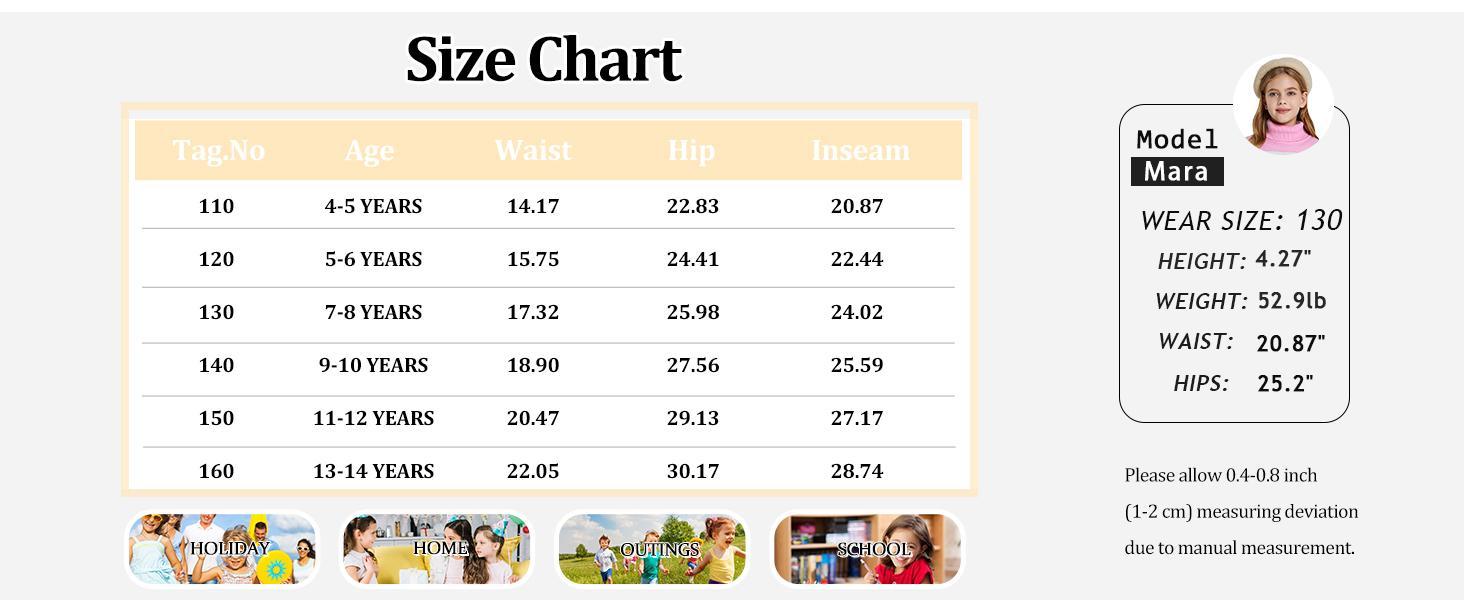Click the model Mara portrait photo
This screenshot has width=1464, height=600.
tap(1283, 105)
